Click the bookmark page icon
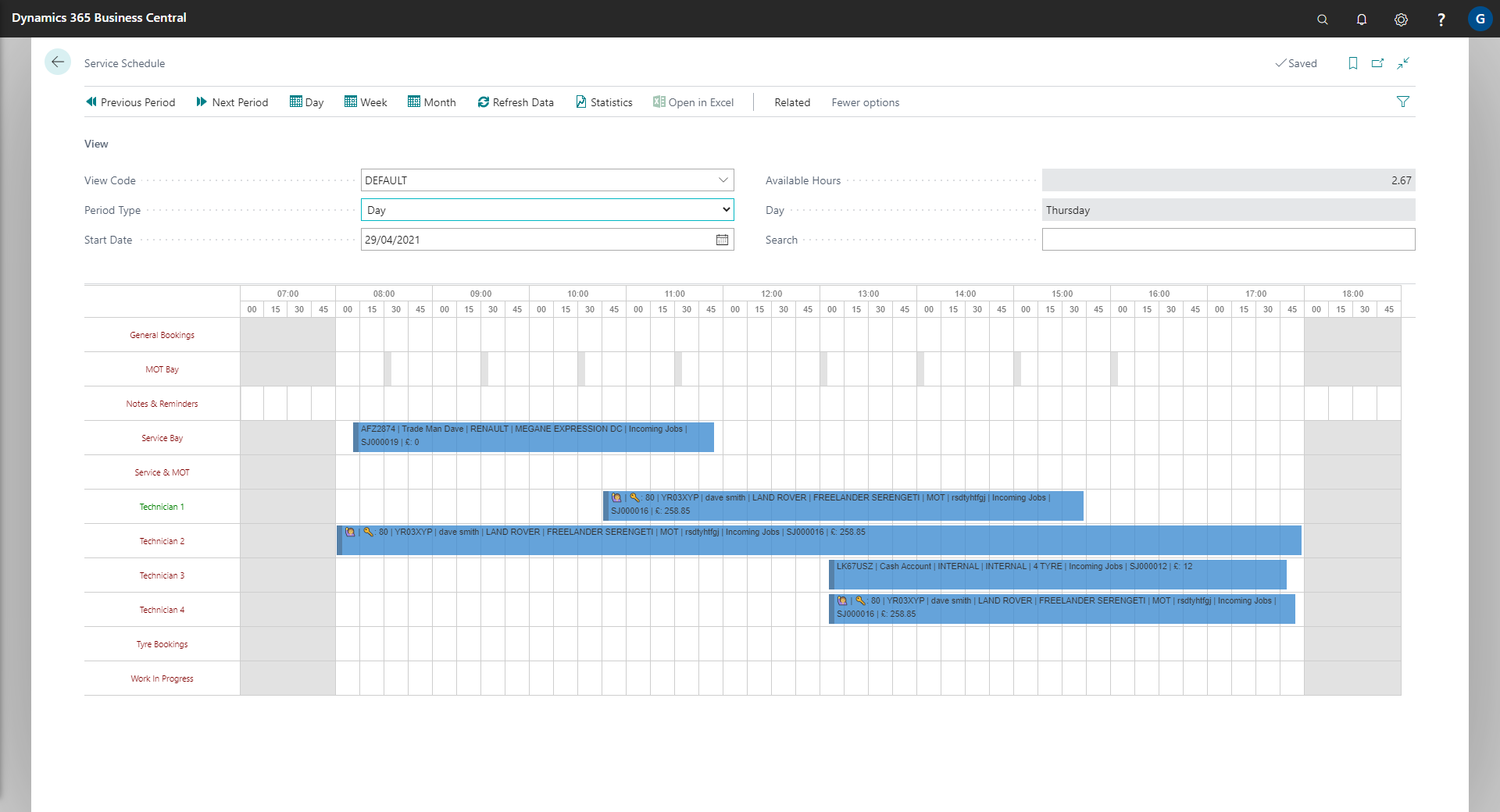 point(1353,63)
